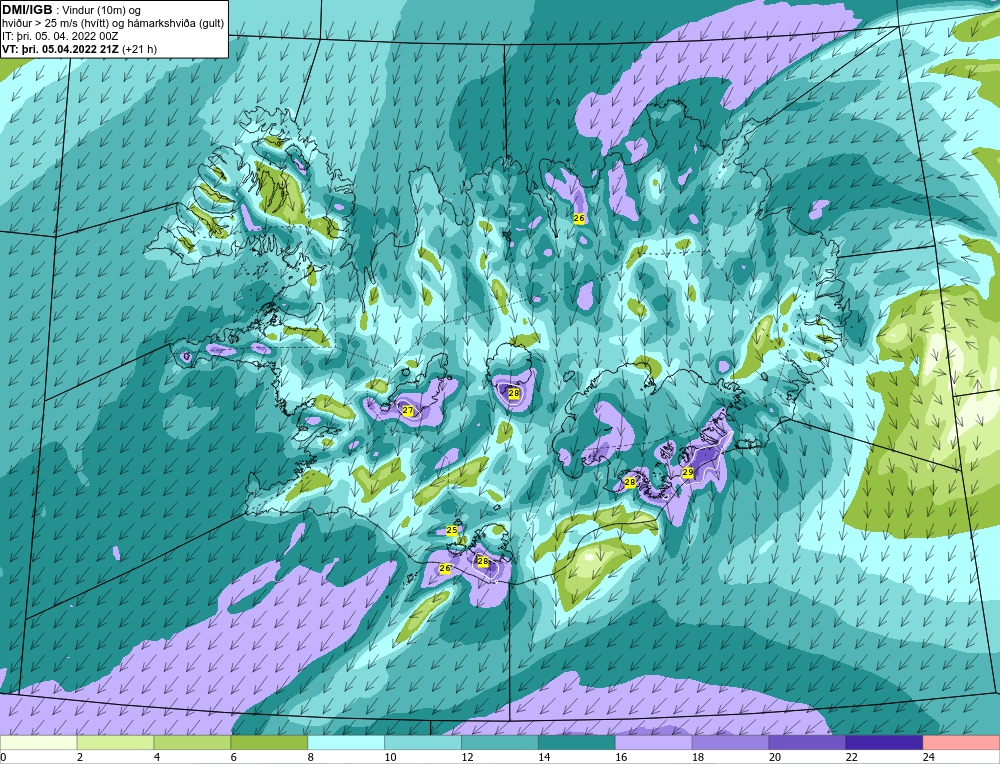Click the 'DMI/IGB' bold title text

click(27, 10)
